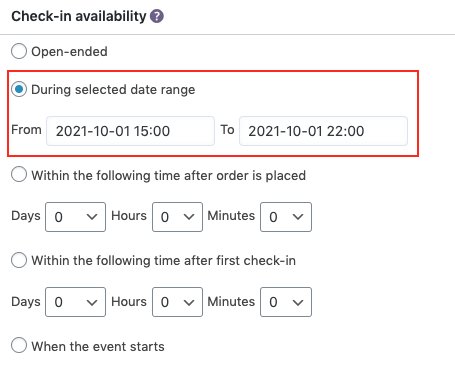Click the time after order is placed label text
455x365 pixels.
[169, 176]
